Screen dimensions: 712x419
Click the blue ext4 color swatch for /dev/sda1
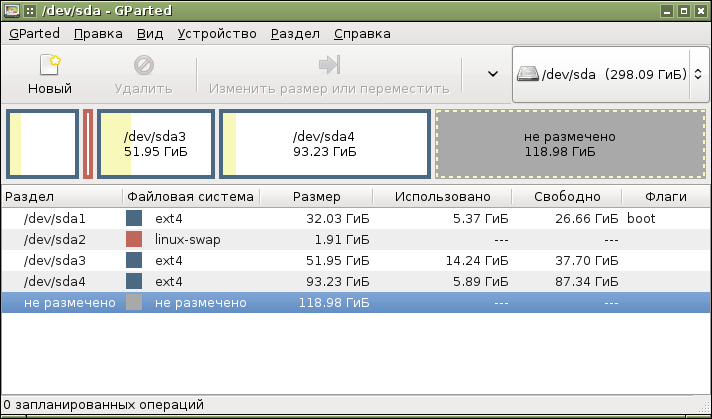134,218
